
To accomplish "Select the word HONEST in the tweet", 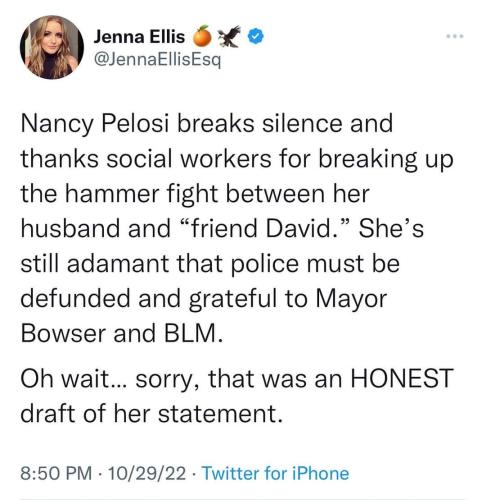I will point(402,378).
